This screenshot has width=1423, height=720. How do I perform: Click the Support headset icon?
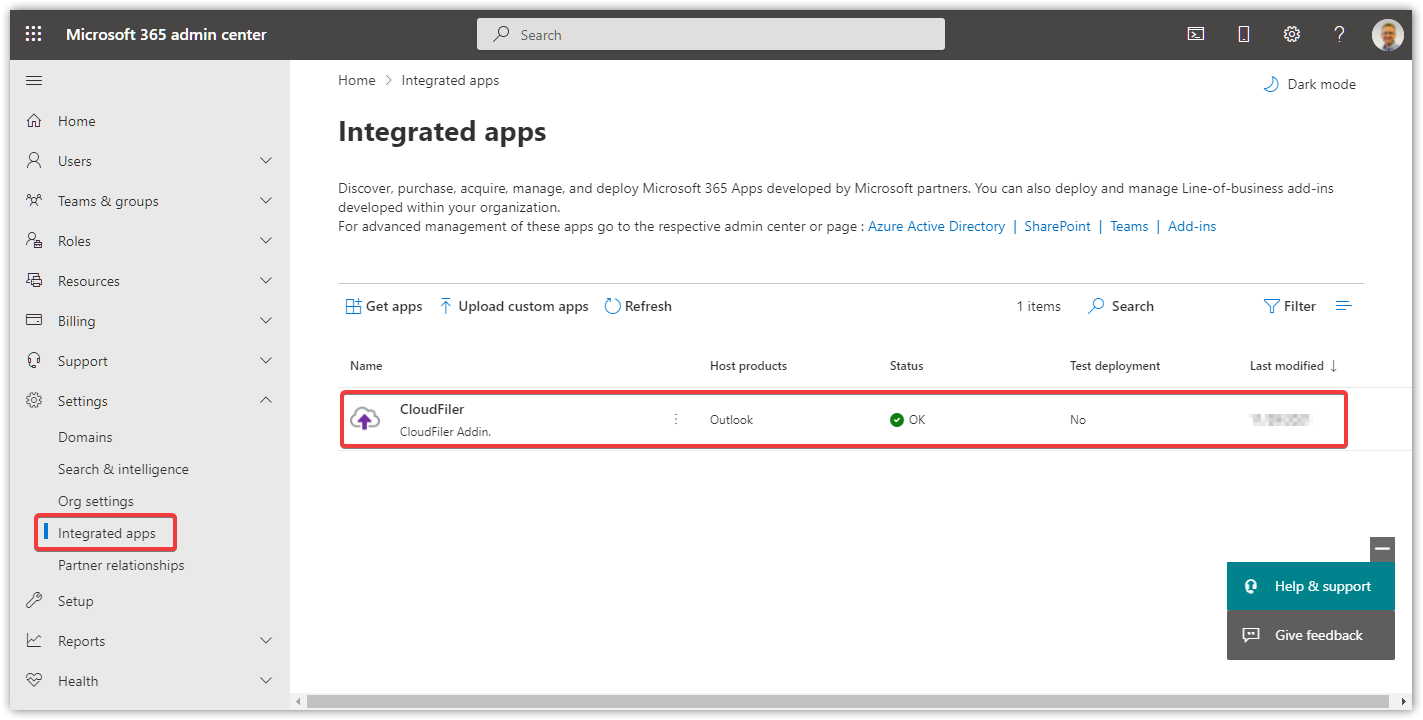tap(34, 360)
